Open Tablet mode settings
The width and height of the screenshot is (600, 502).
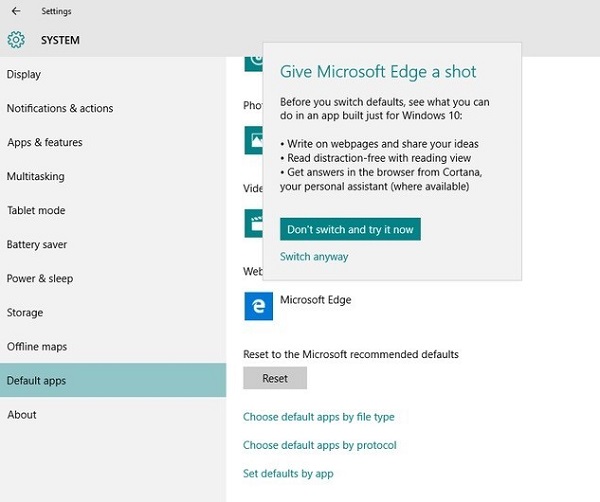coord(36,210)
